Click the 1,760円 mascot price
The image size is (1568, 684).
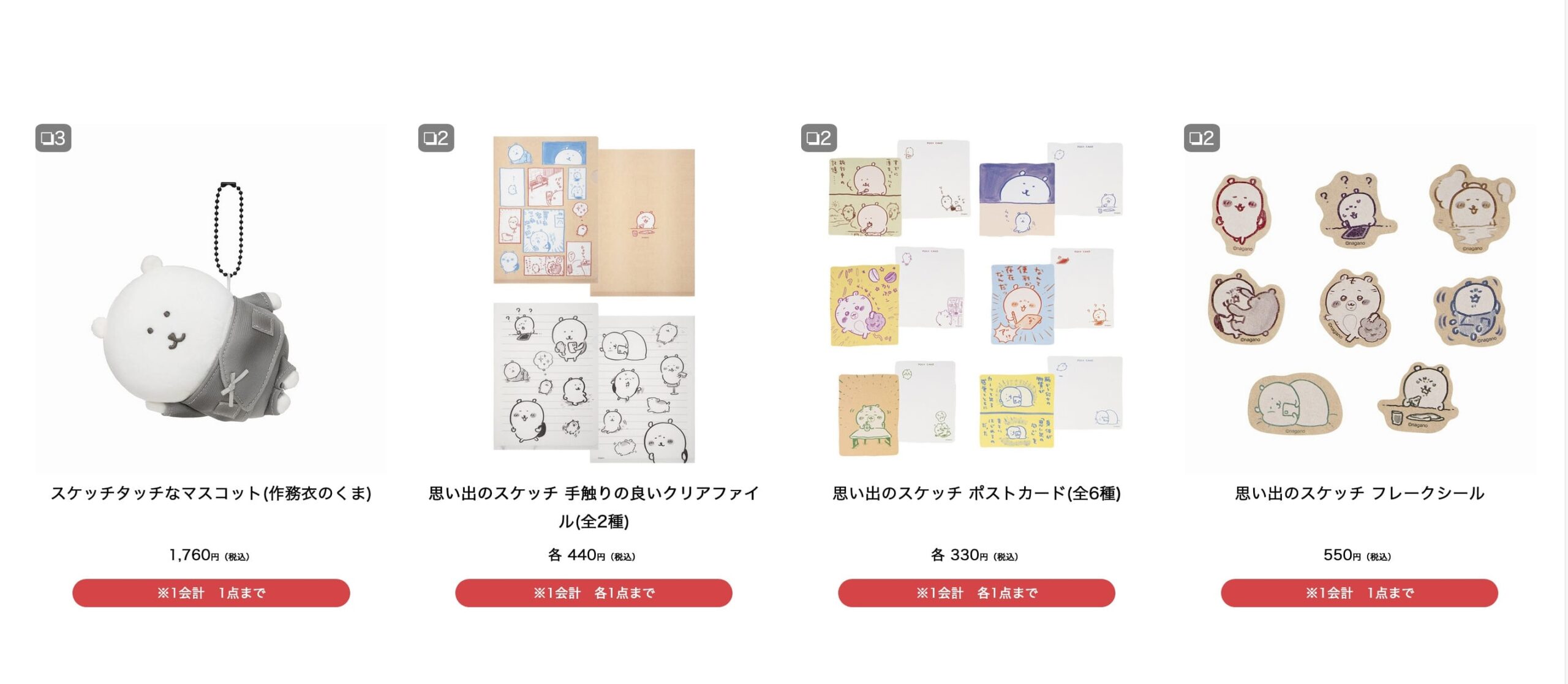coord(209,555)
